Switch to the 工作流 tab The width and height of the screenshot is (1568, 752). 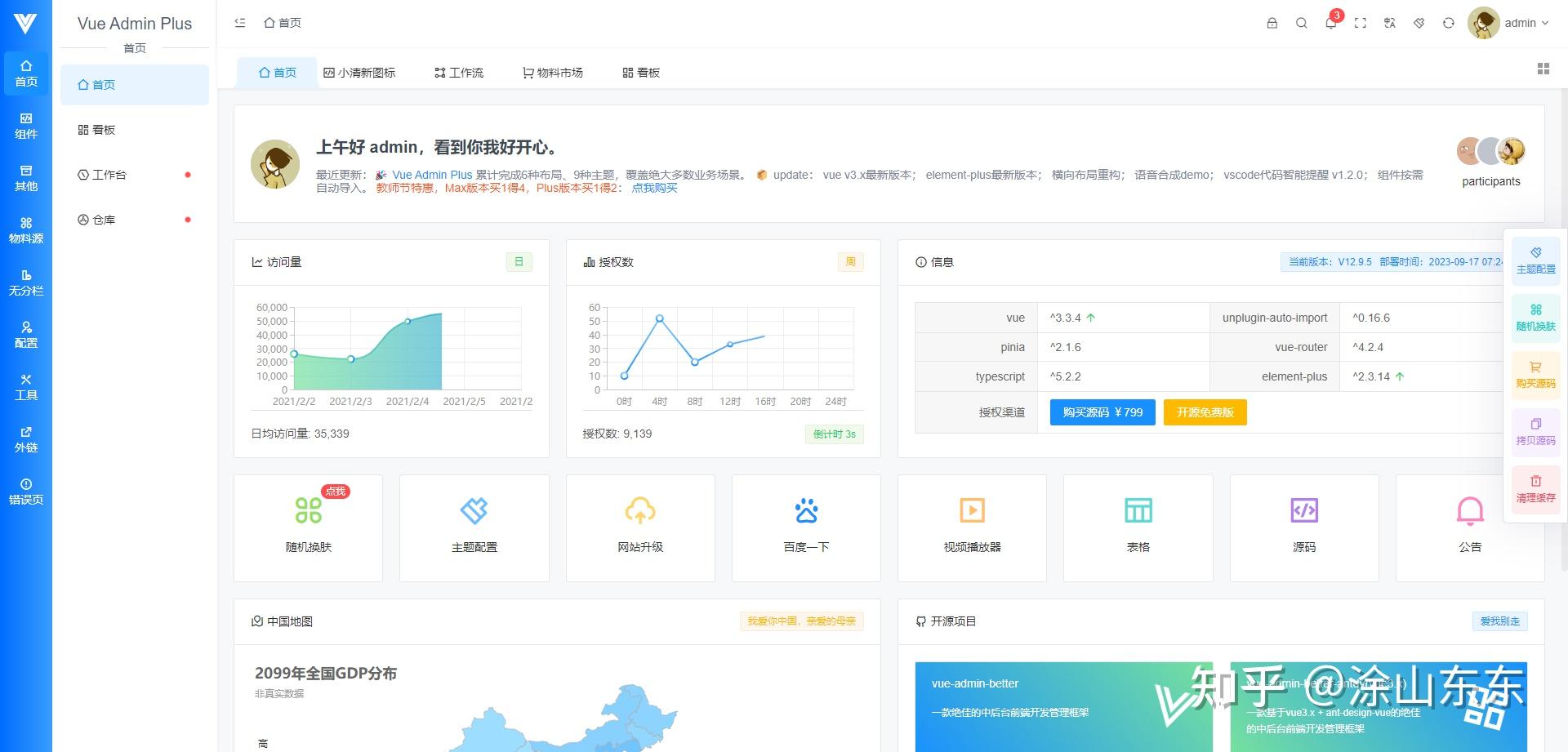[x=459, y=73]
